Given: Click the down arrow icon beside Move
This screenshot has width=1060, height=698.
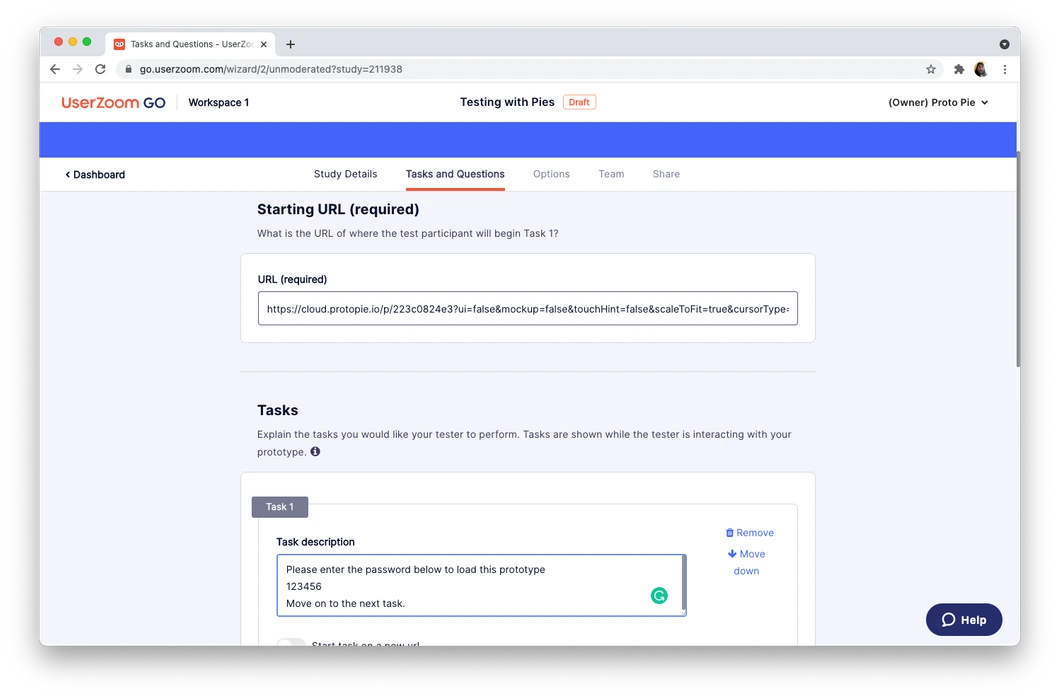Looking at the screenshot, I should coord(732,553).
